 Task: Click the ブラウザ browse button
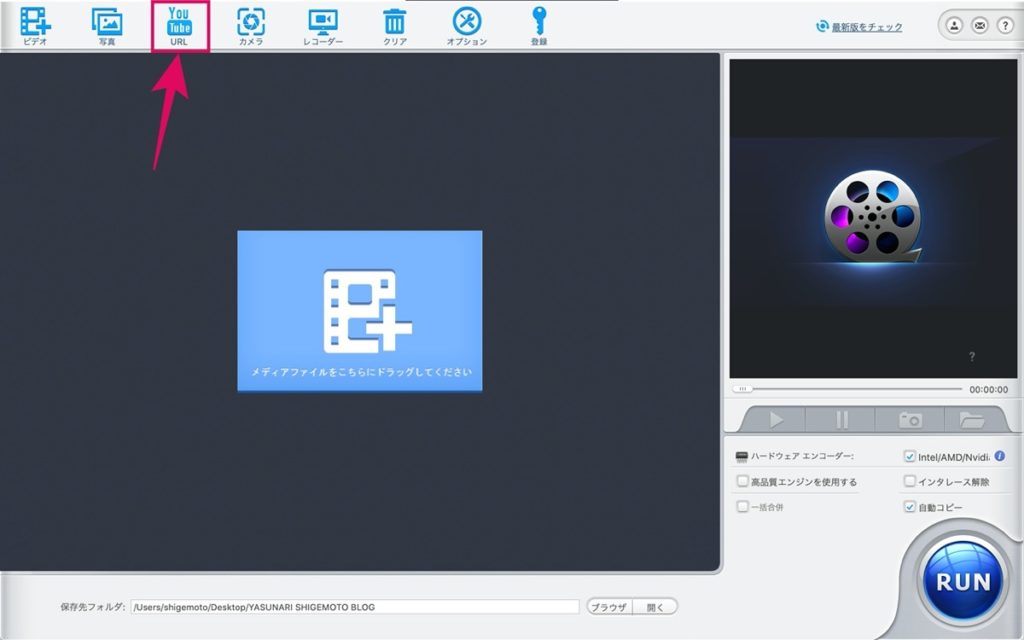pyautogui.click(x=609, y=607)
